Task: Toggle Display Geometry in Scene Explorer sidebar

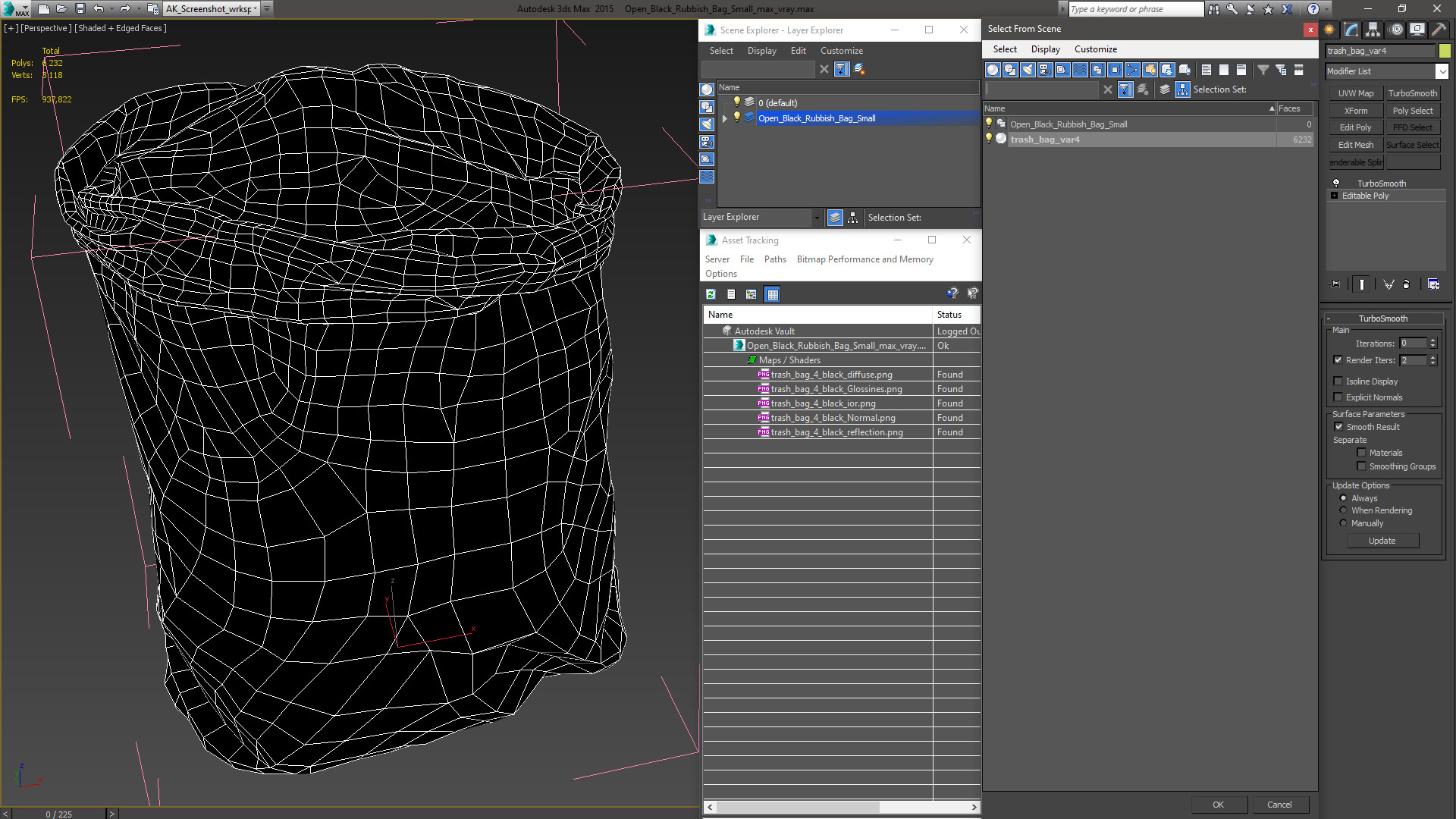Action: [x=707, y=89]
